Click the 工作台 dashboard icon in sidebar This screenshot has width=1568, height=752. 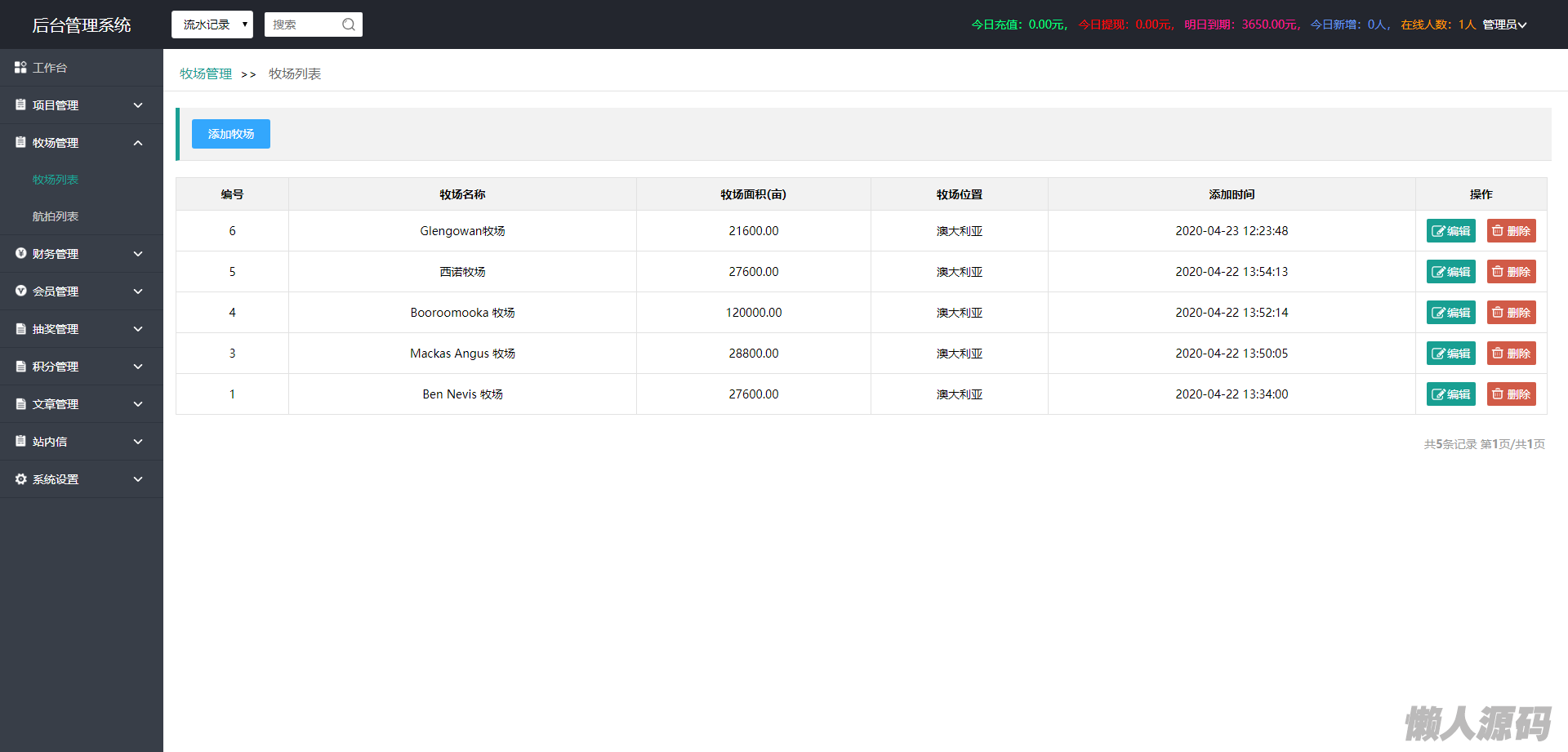pyautogui.click(x=20, y=68)
